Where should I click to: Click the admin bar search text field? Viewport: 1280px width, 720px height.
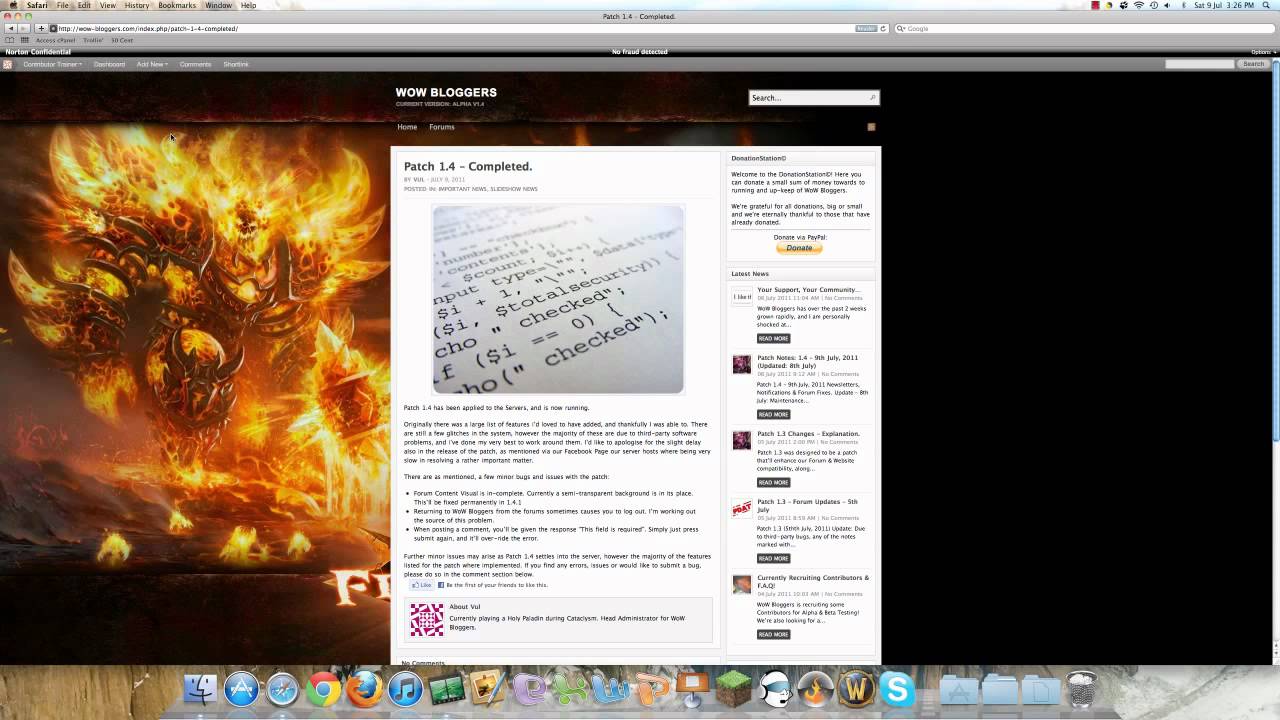1199,64
